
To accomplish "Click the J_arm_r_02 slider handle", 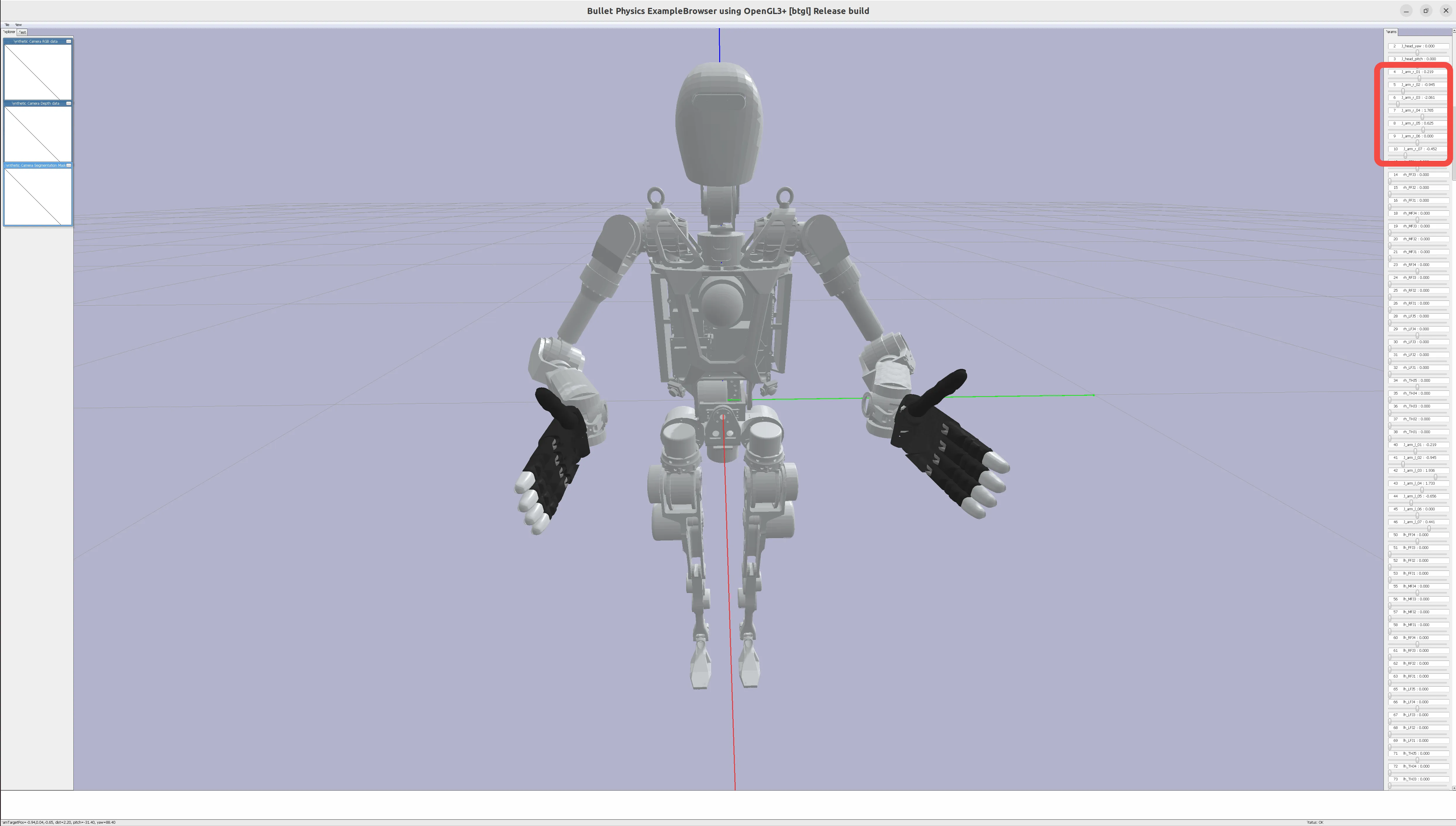I will tap(1403, 91).
